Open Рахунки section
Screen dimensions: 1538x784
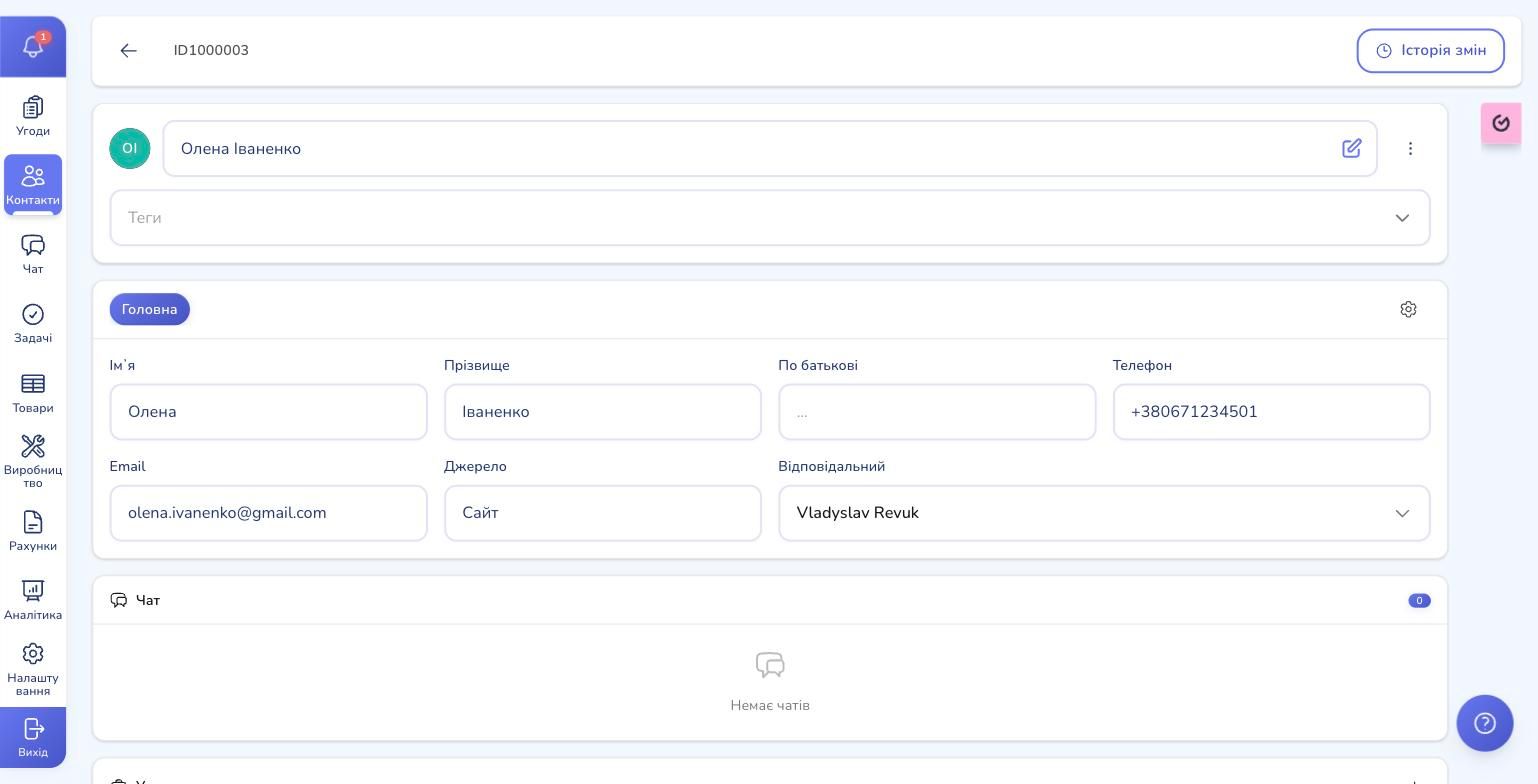pyautogui.click(x=33, y=531)
